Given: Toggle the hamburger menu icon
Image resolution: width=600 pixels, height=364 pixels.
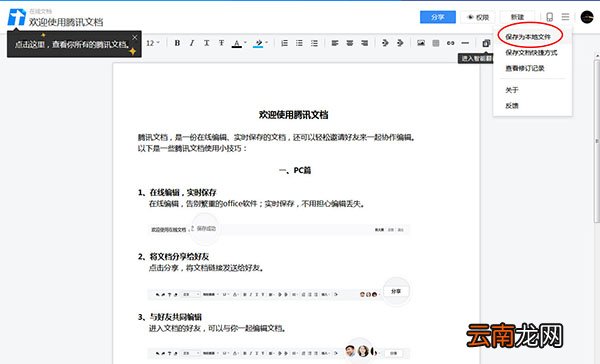Looking at the screenshot, I should coord(565,17).
